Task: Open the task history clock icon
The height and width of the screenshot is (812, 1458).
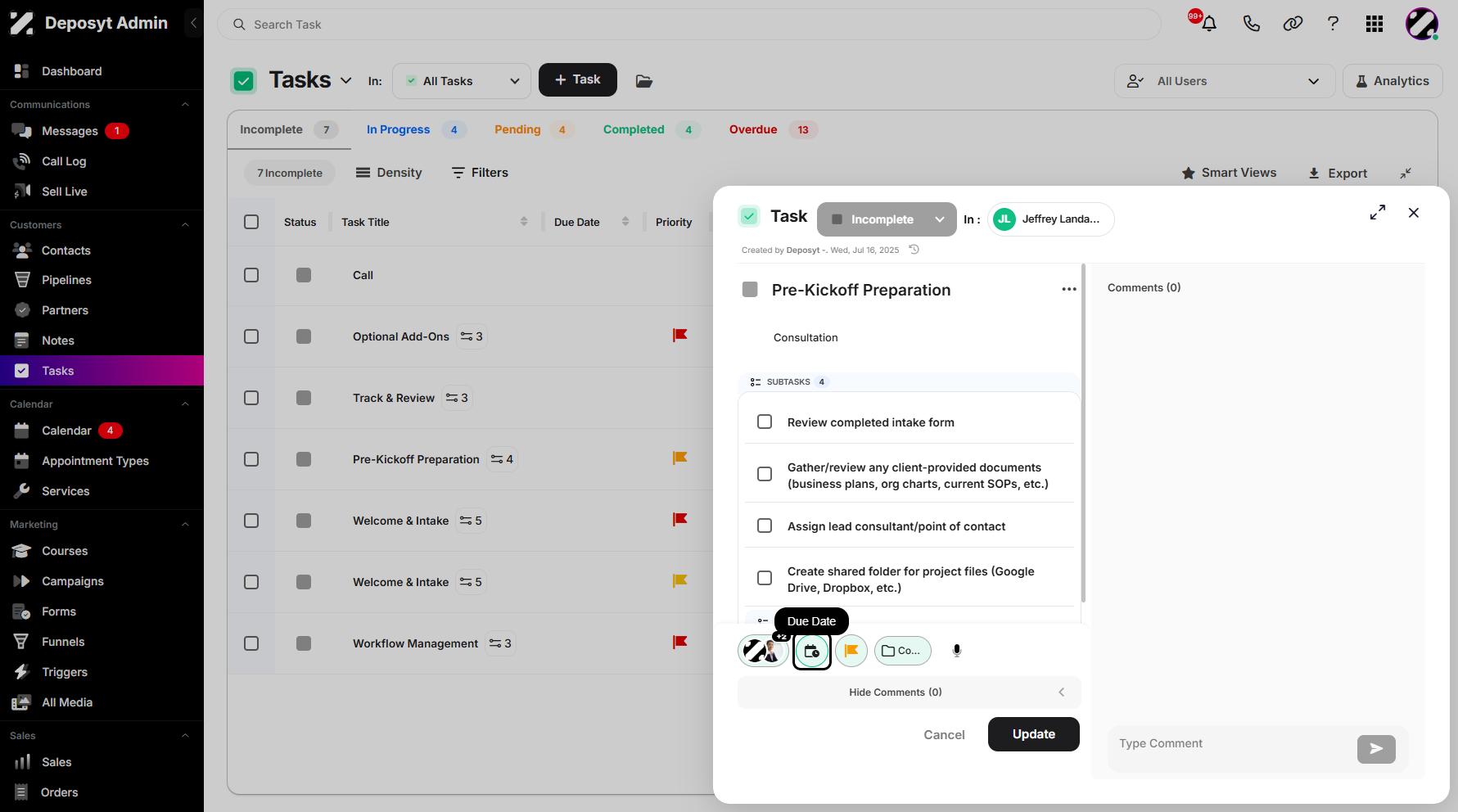Action: (x=914, y=250)
